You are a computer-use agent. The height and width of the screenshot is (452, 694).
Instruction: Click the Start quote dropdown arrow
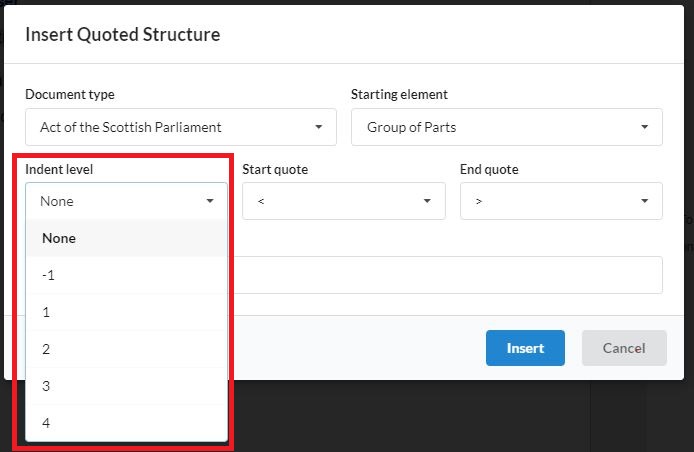point(427,201)
